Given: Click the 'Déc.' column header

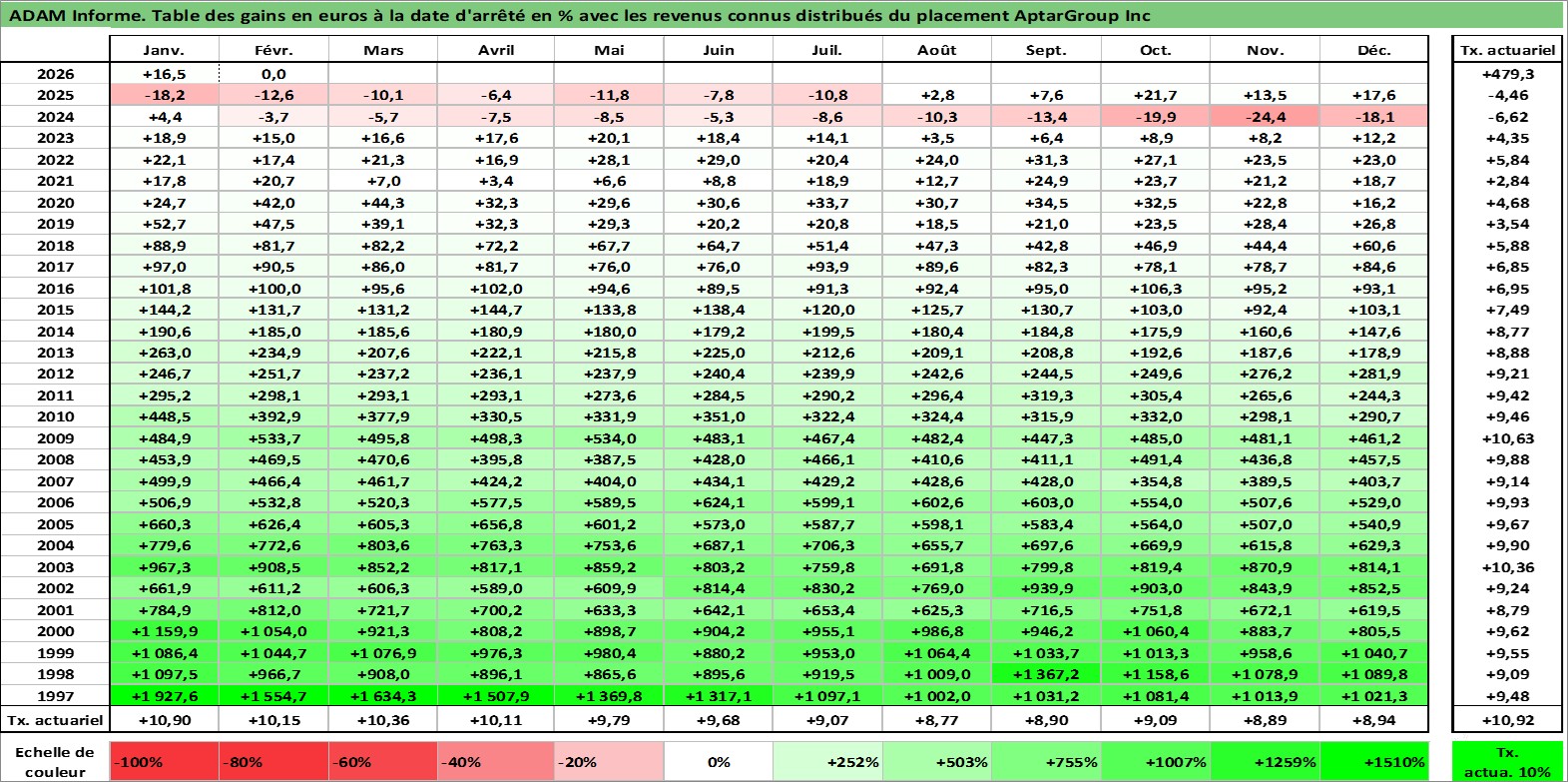Looking at the screenshot, I should (x=1374, y=50).
